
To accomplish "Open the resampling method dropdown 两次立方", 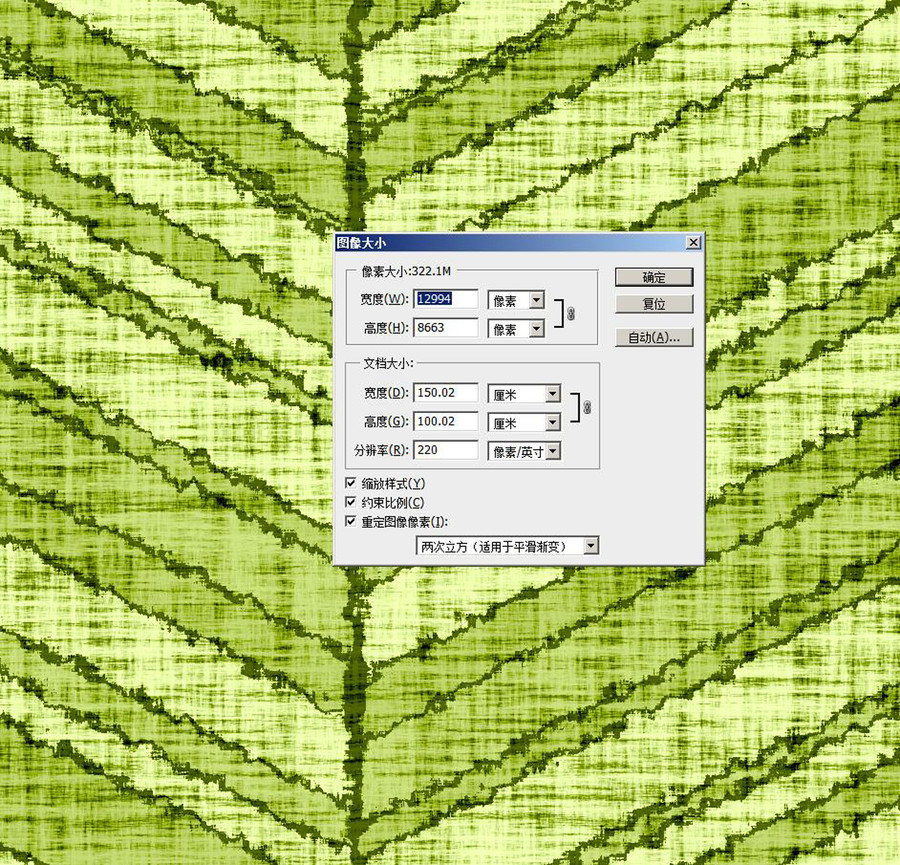I will [507, 546].
